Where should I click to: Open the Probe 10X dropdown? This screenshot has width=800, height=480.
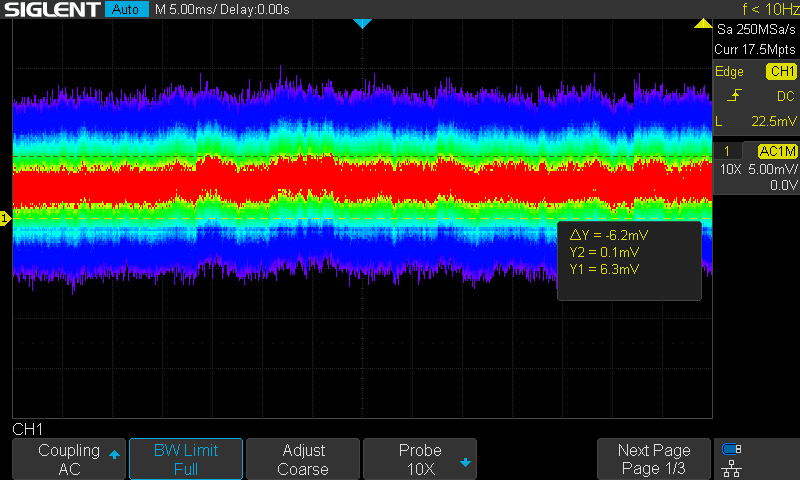[x=420, y=459]
